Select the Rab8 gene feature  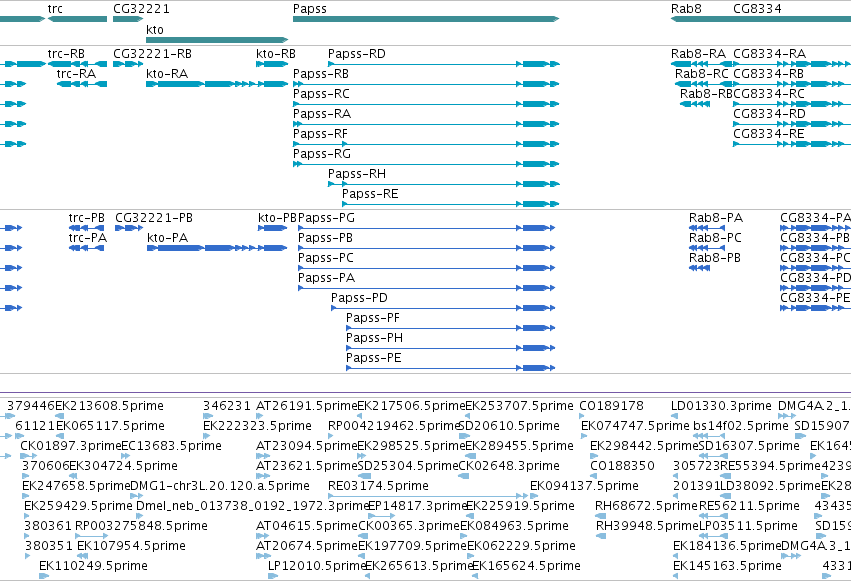(x=700, y=19)
